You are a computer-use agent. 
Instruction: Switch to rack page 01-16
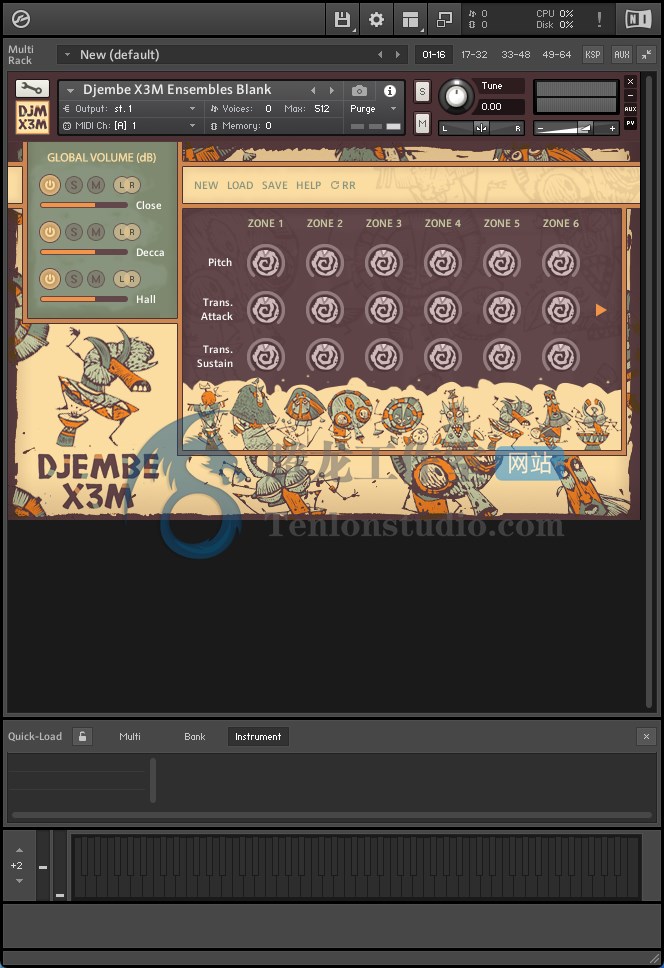(433, 54)
